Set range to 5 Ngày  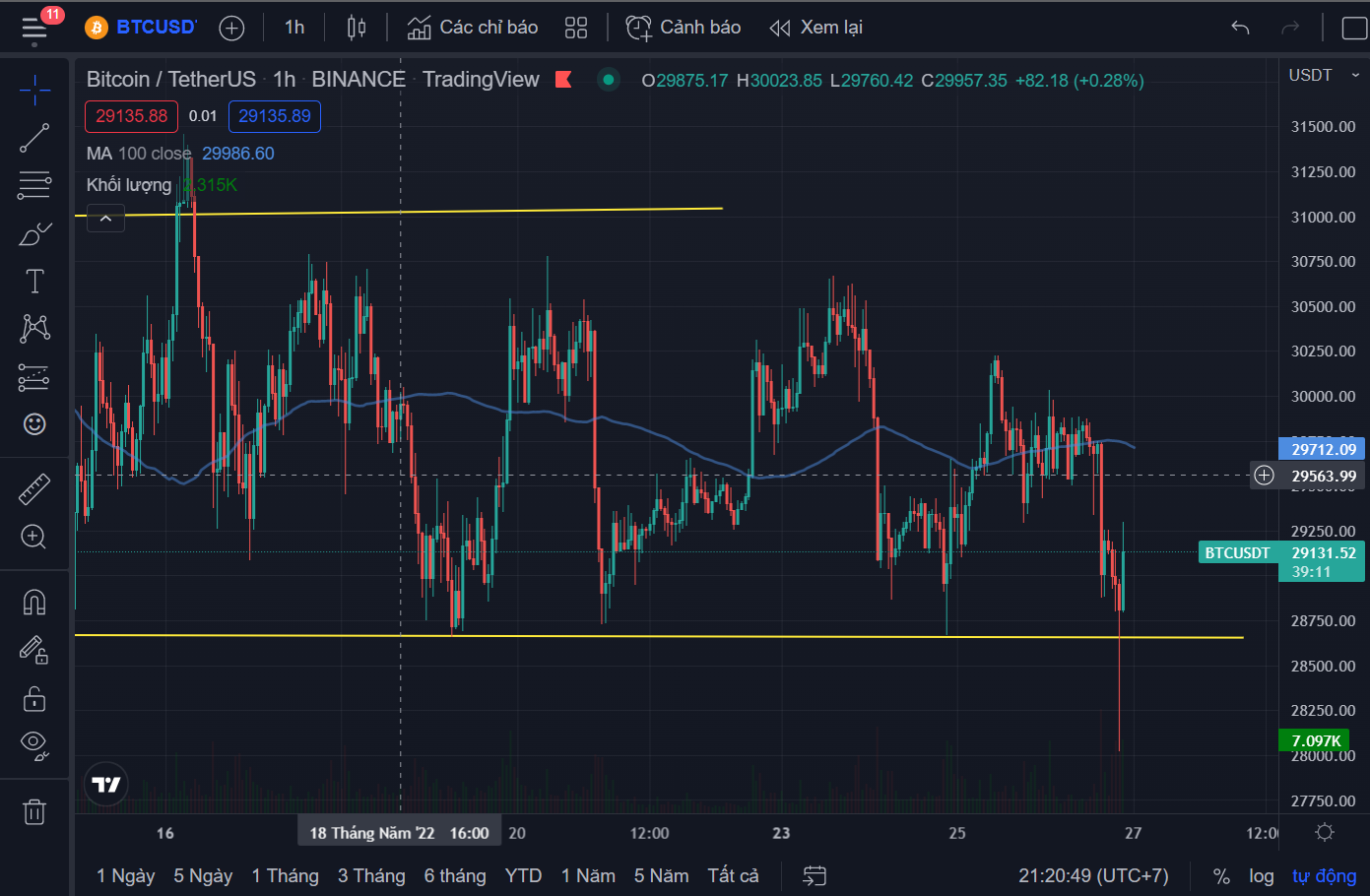(x=203, y=875)
